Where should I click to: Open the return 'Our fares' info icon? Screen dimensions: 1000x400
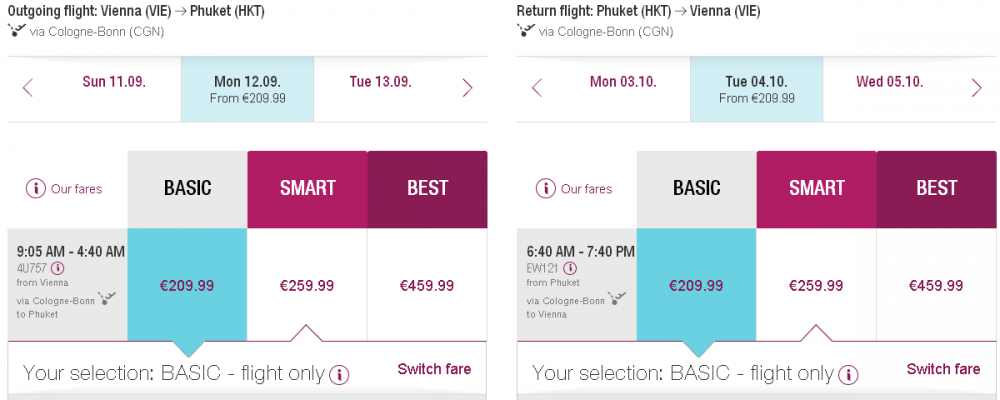pos(545,188)
